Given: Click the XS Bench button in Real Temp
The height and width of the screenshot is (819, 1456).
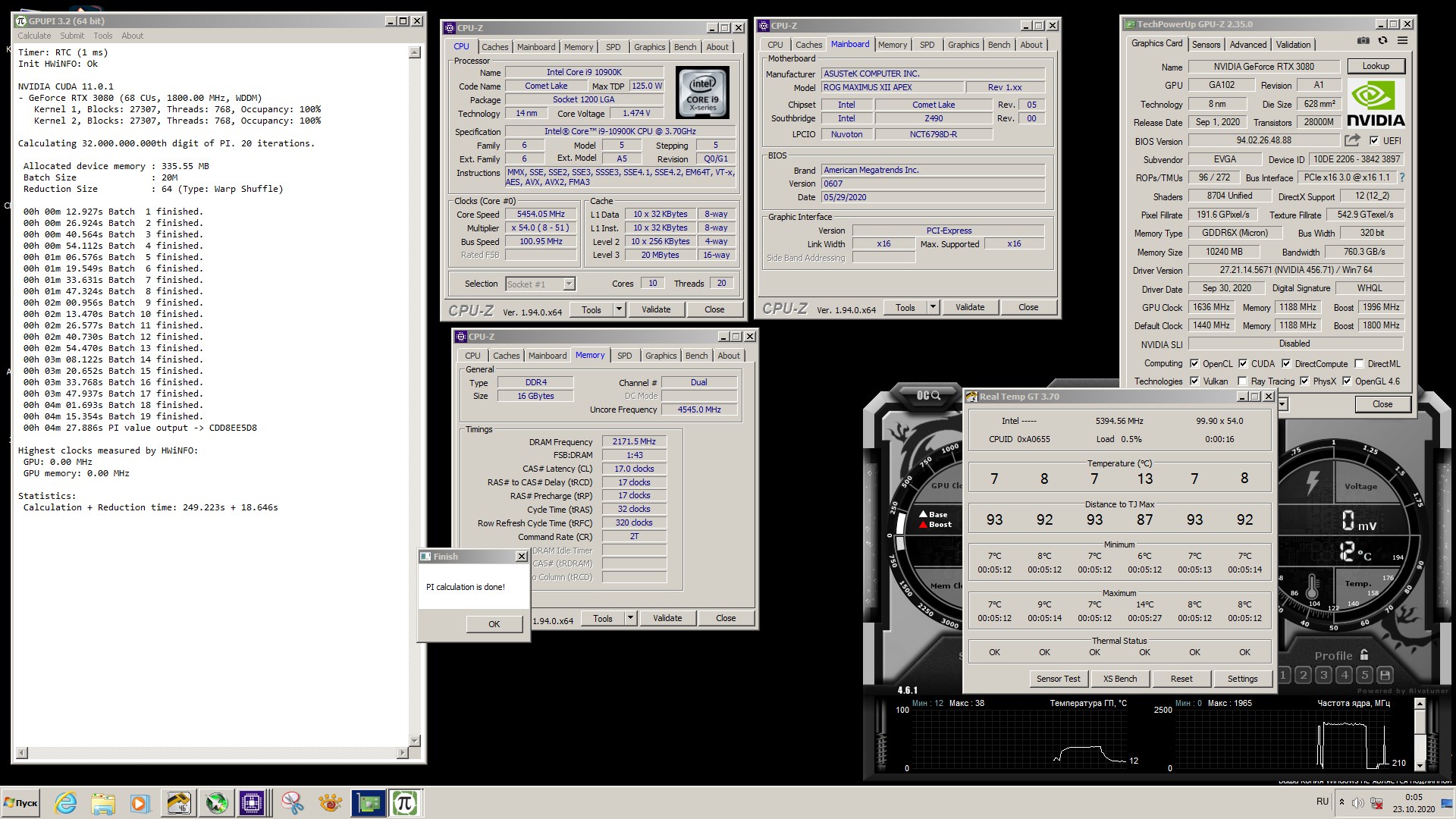Looking at the screenshot, I should click(1120, 679).
